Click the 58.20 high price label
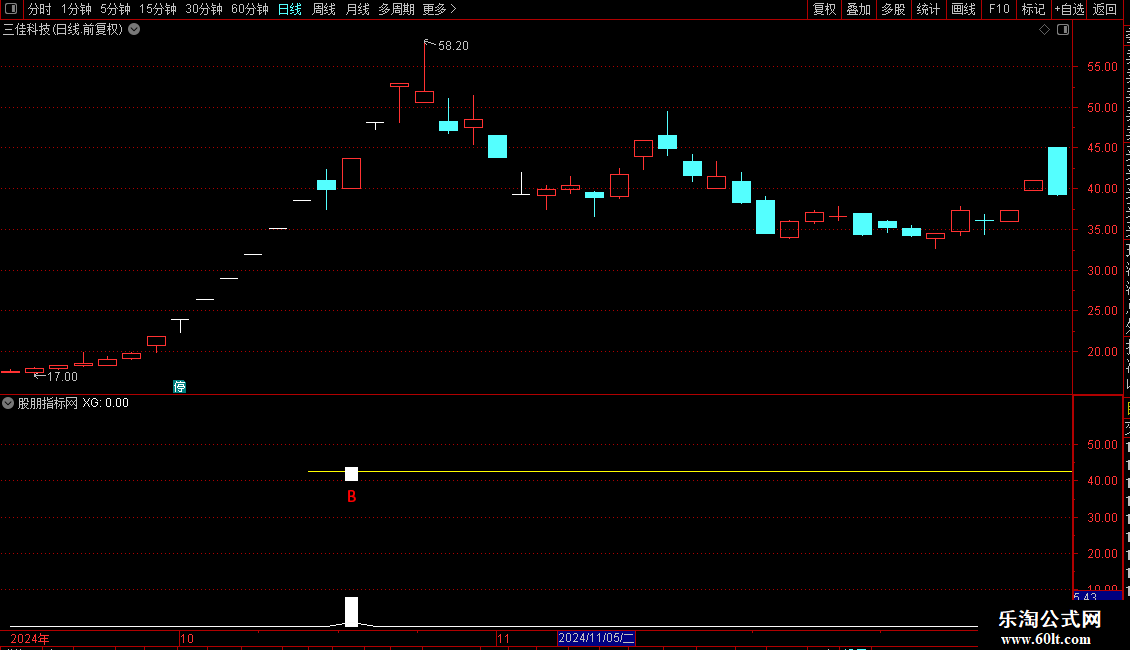 [x=453, y=45]
